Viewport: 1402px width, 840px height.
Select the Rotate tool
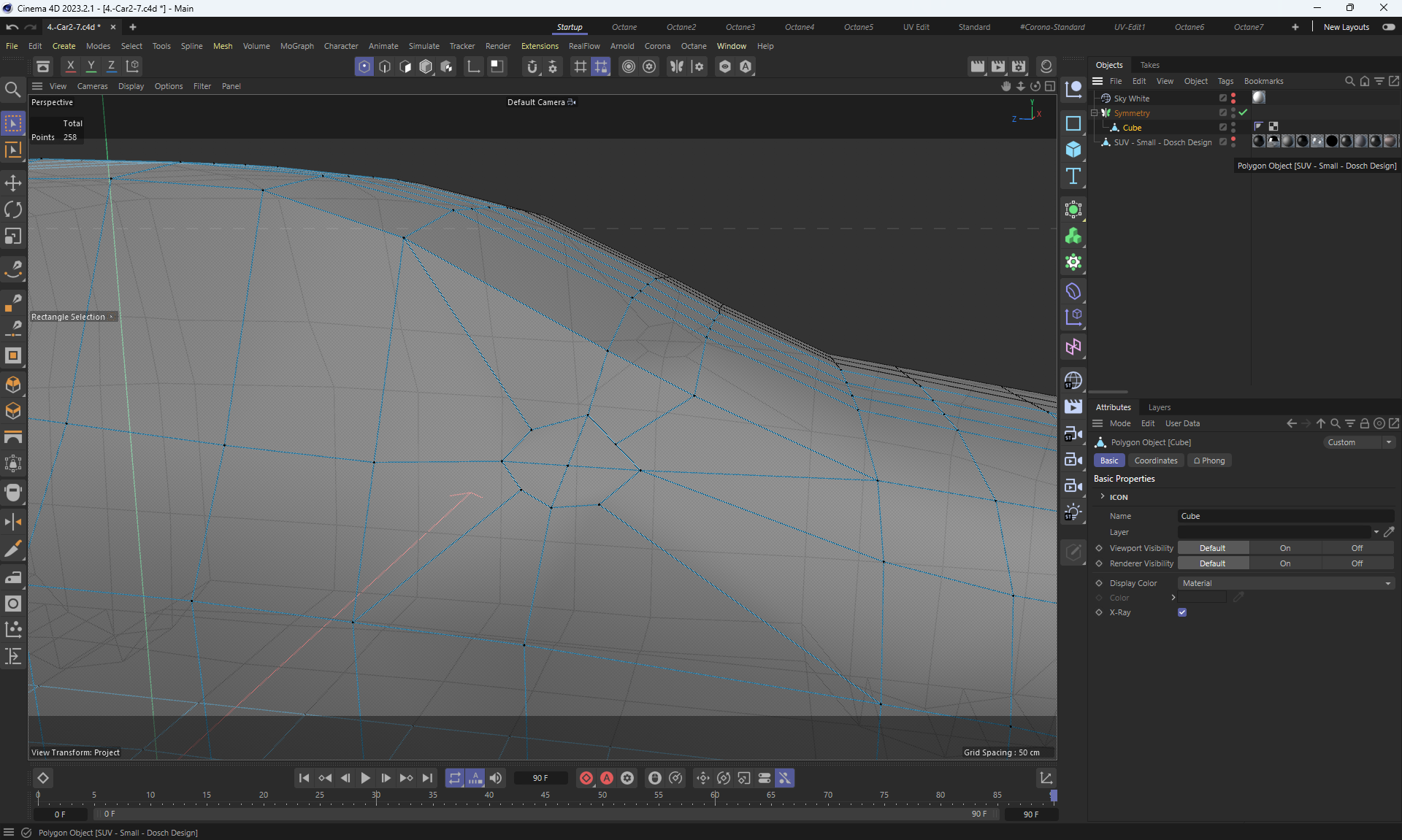pos(13,209)
